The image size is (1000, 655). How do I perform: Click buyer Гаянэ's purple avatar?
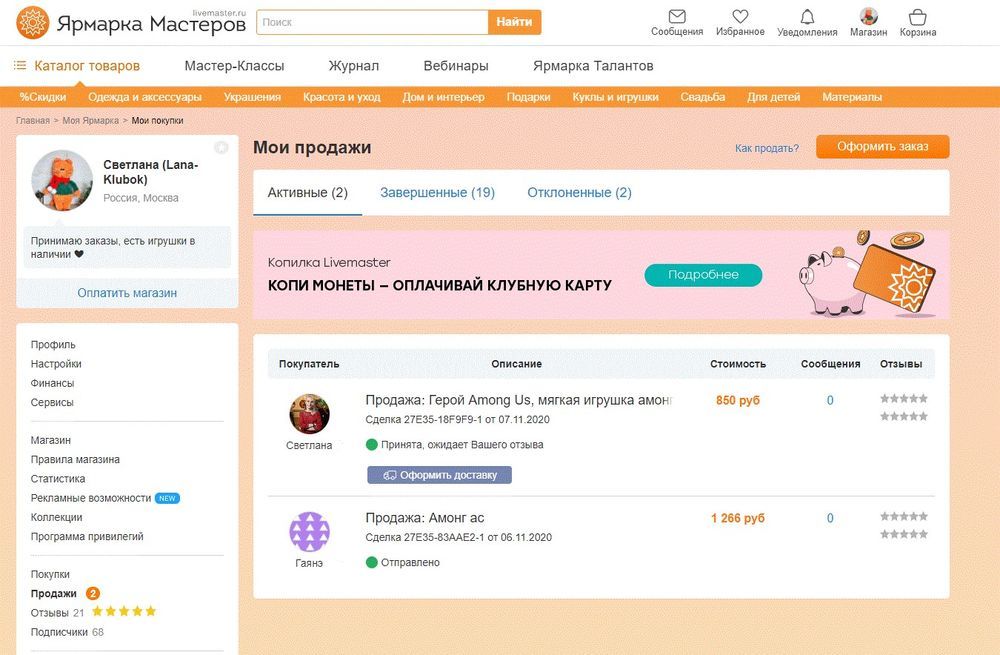(x=309, y=532)
